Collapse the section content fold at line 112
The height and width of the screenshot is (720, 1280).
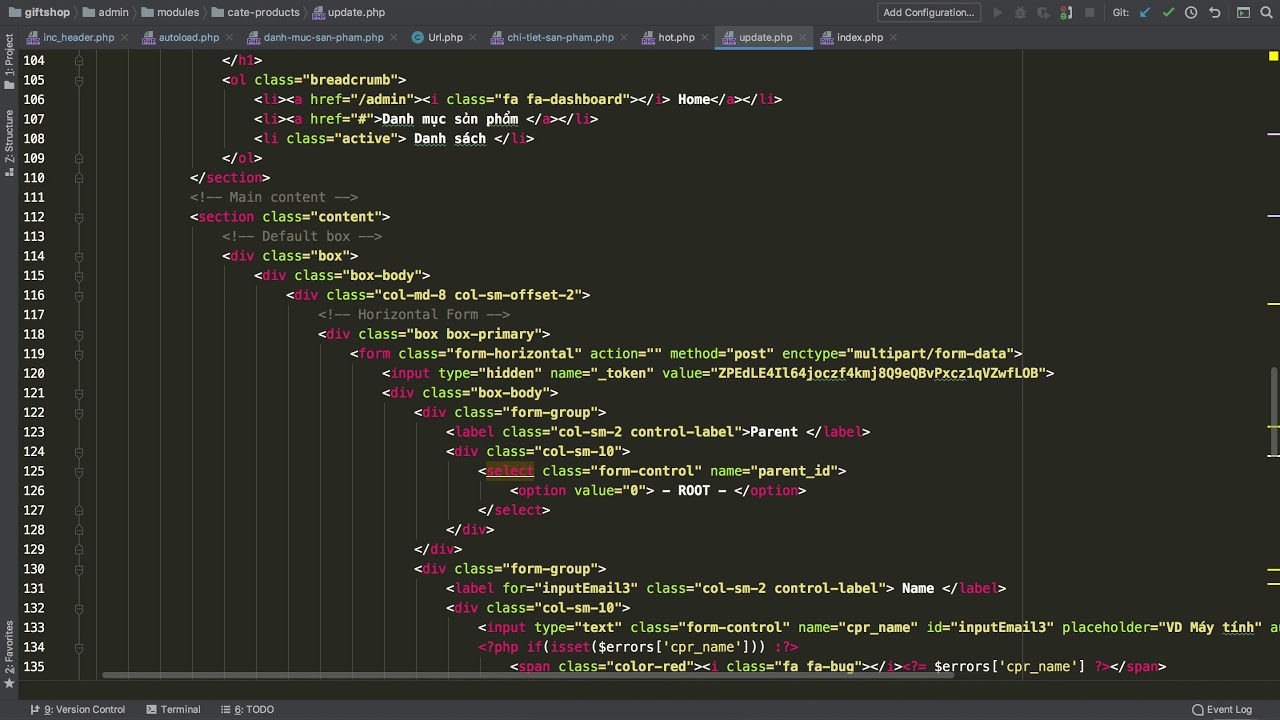[x=78, y=217]
